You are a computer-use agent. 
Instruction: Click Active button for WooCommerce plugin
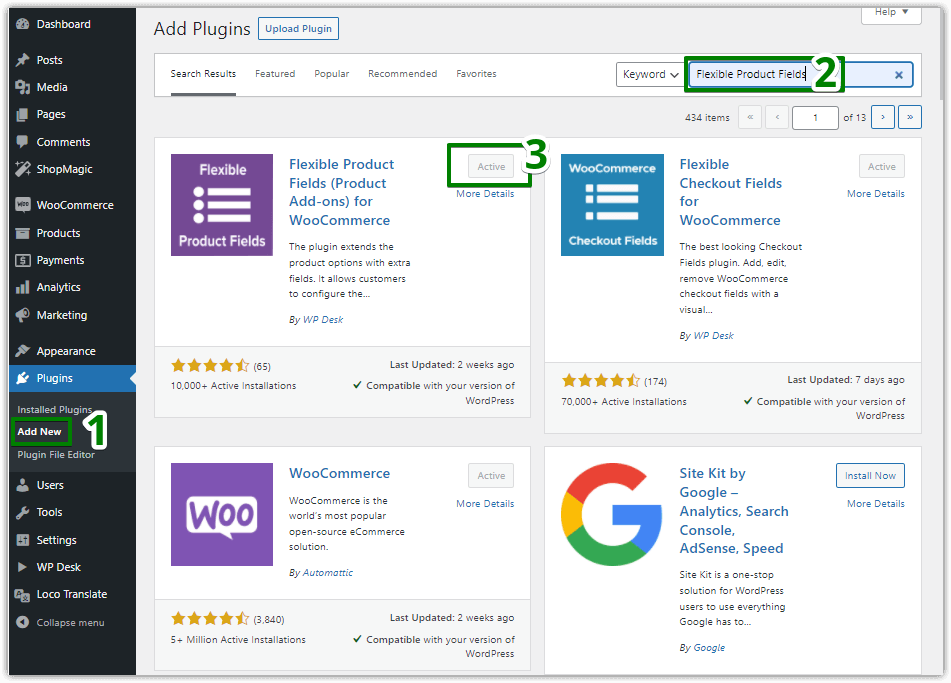click(491, 476)
